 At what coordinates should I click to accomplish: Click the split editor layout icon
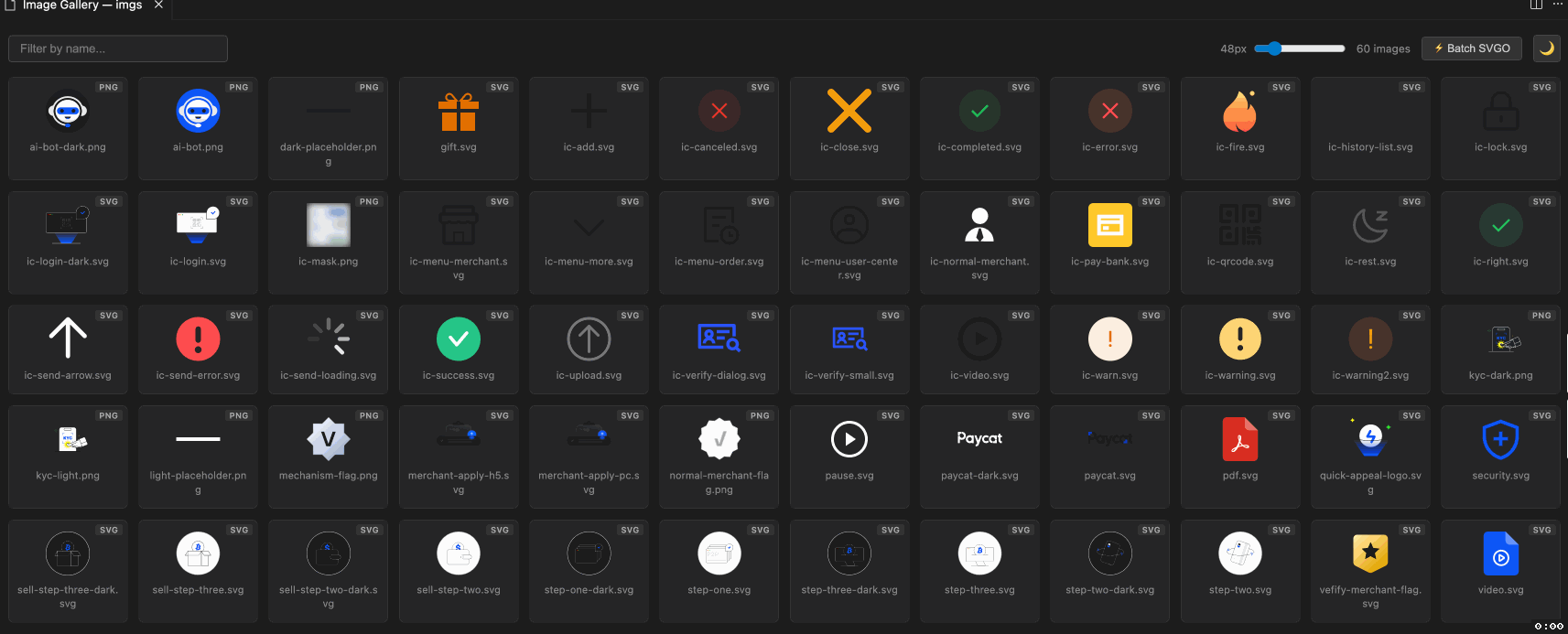[1536, 5]
